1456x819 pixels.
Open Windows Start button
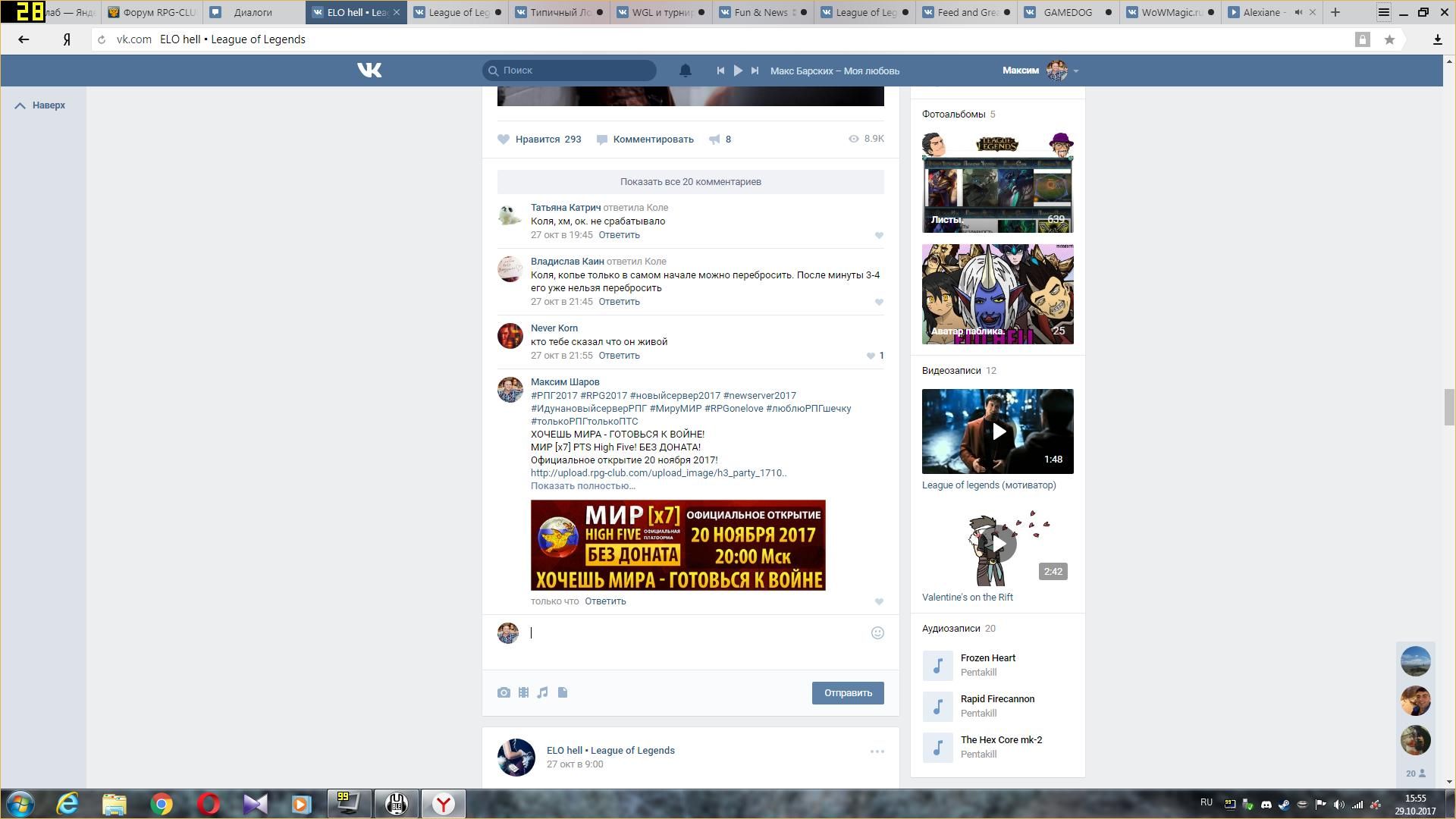20,804
